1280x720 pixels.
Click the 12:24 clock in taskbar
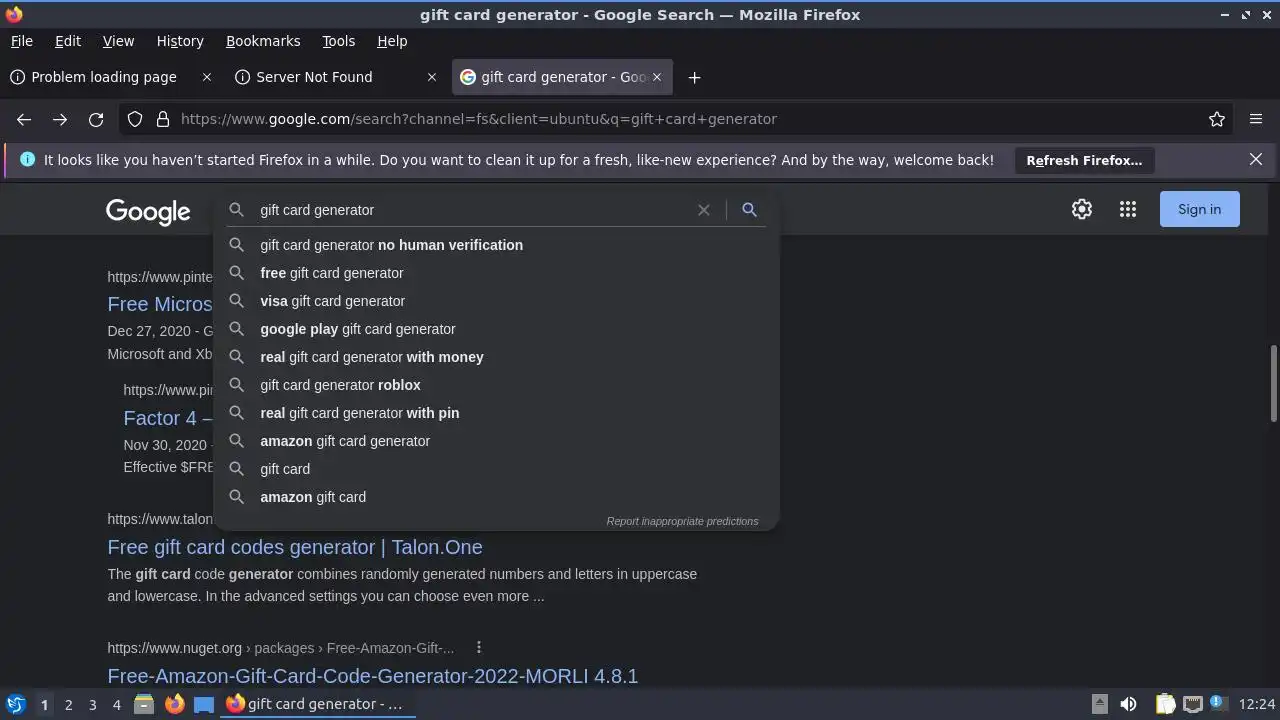point(1257,704)
